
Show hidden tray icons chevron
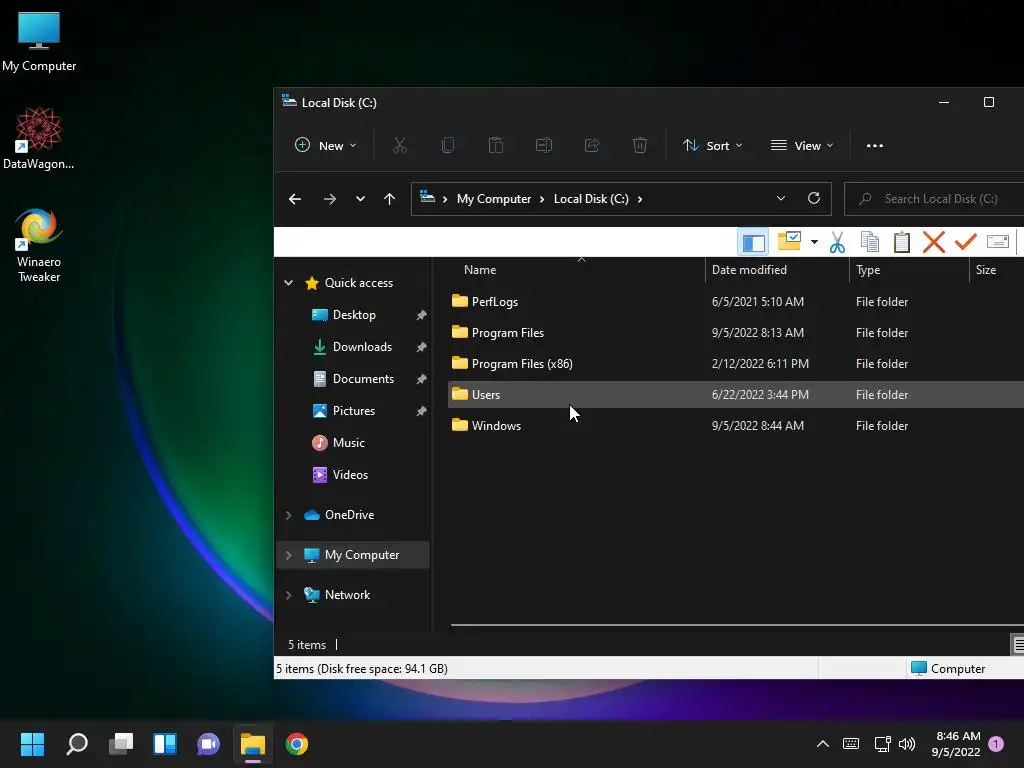[823, 744]
